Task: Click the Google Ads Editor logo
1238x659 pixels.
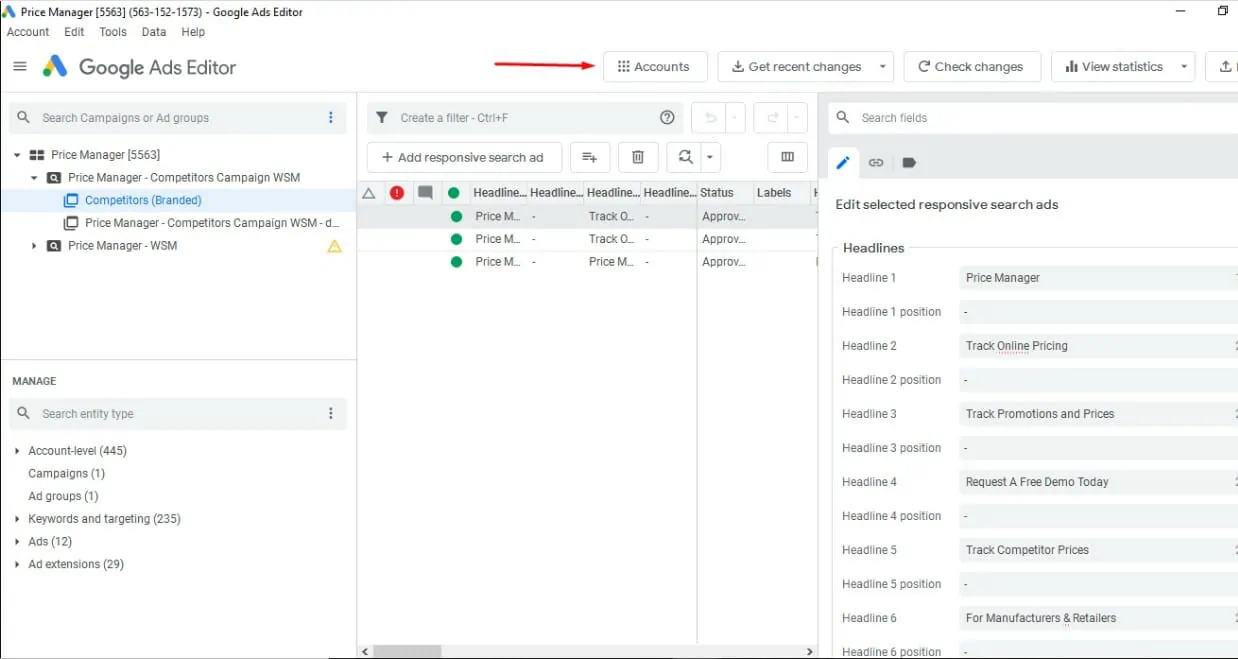Action: 139,67
